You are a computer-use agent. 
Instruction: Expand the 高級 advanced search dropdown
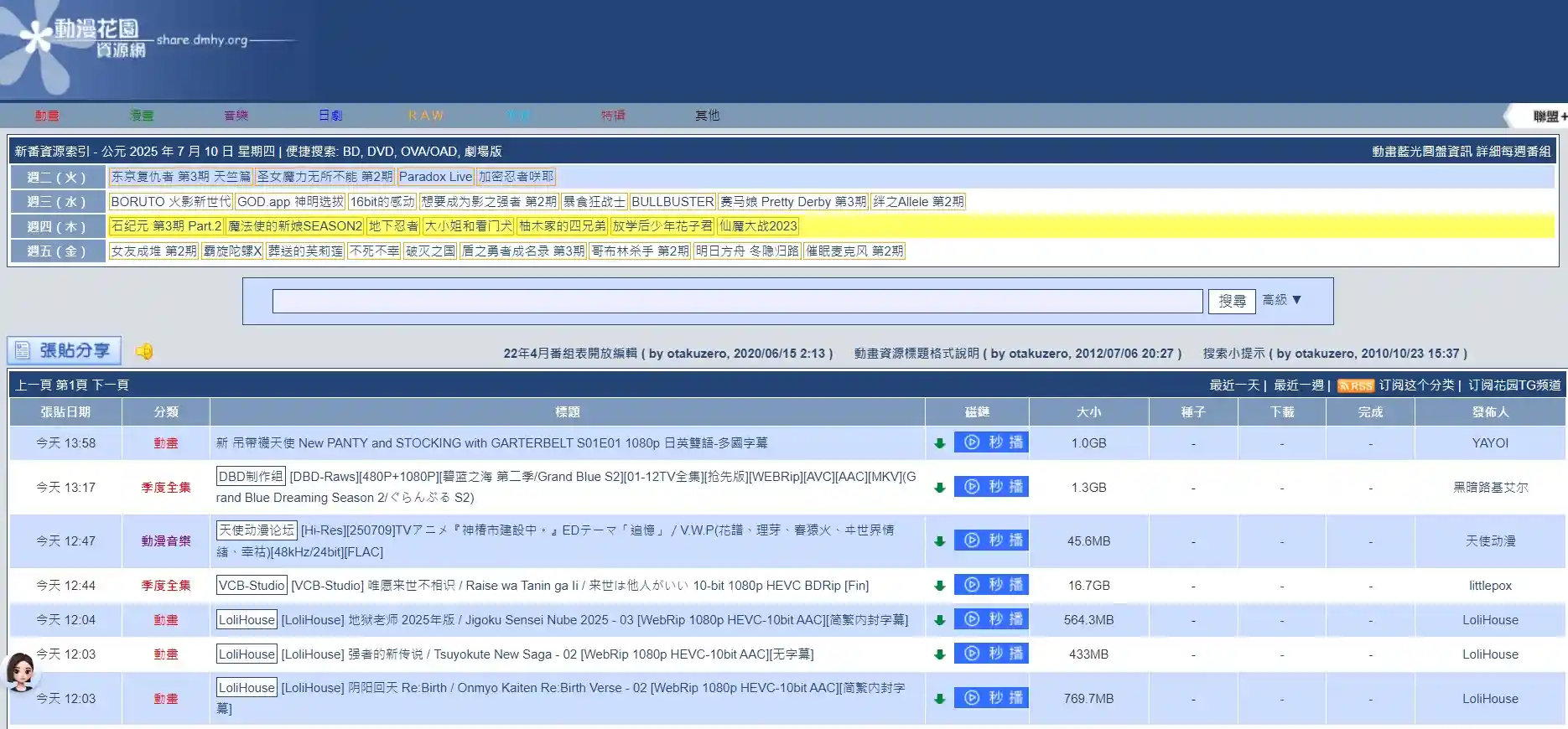tap(1281, 300)
